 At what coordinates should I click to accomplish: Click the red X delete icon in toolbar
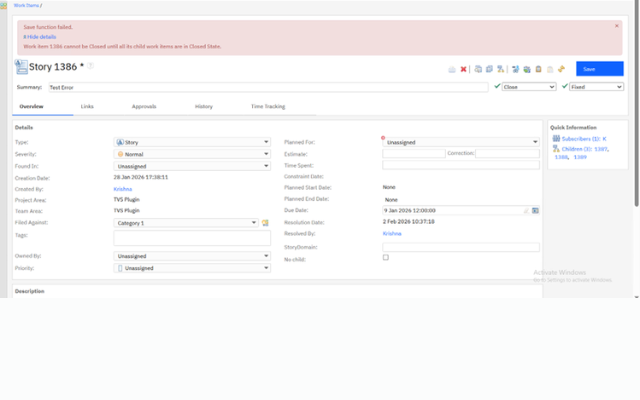(463, 69)
